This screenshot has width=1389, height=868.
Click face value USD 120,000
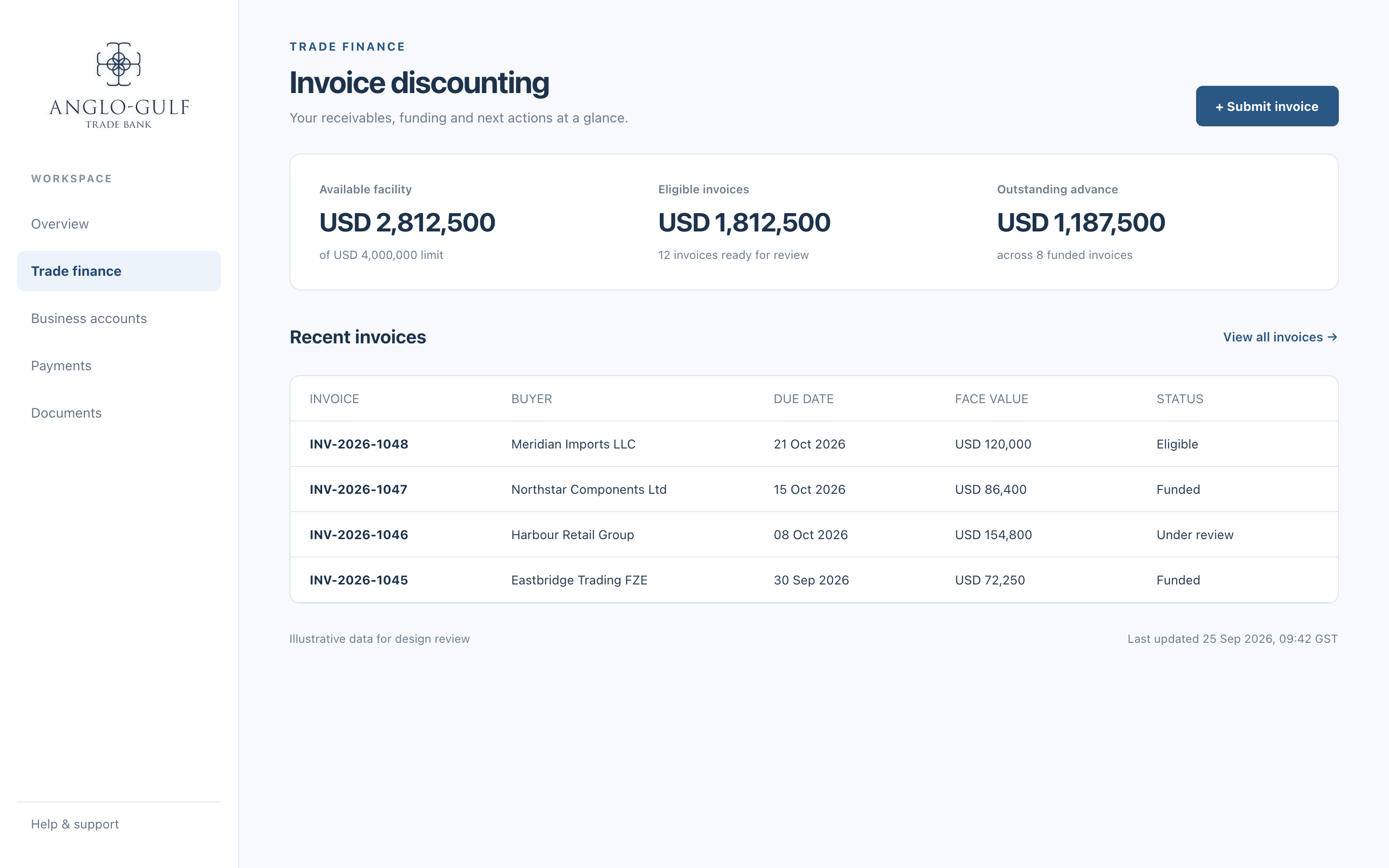(993, 444)
